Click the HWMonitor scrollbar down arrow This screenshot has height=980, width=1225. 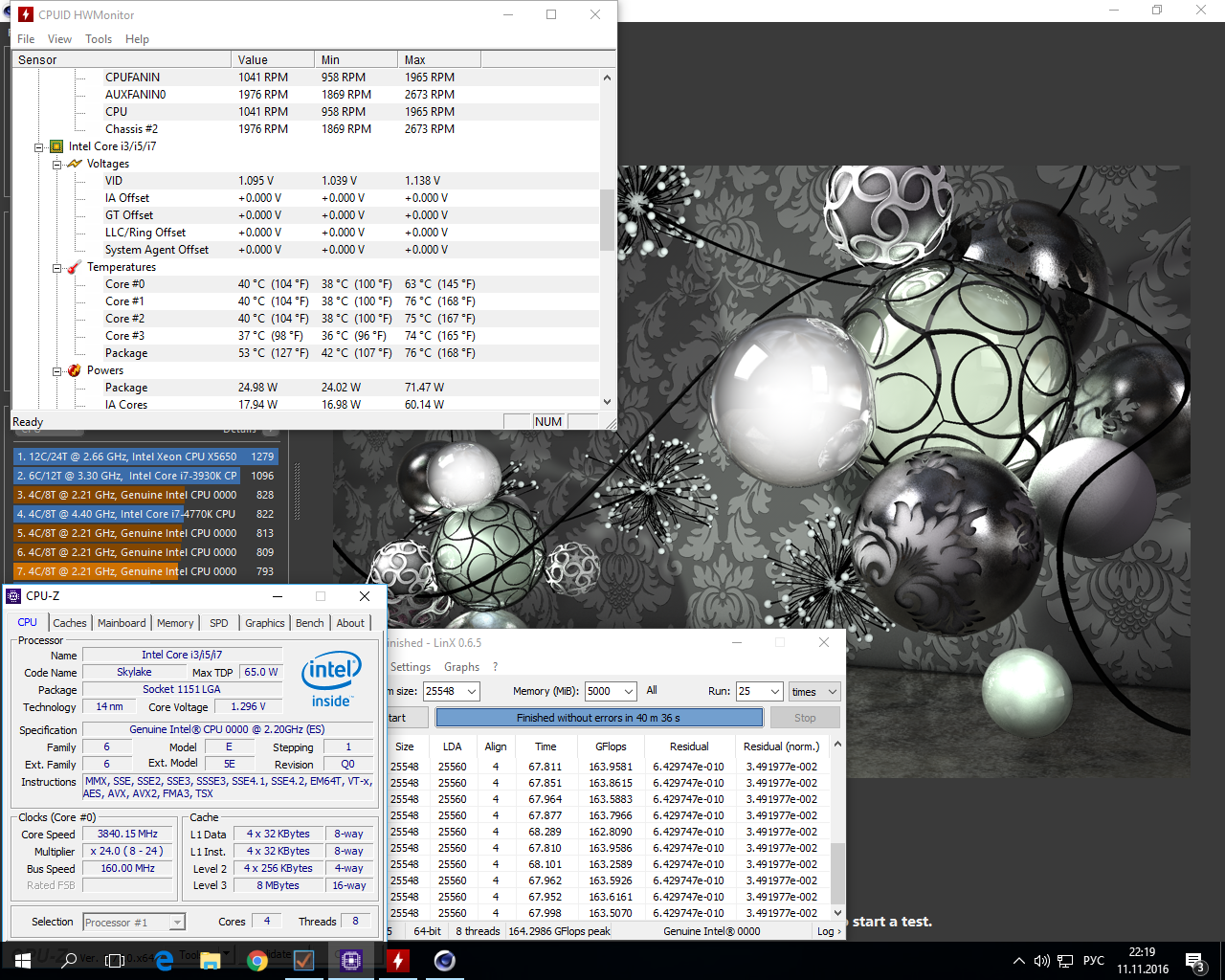(x=607, y=403)
